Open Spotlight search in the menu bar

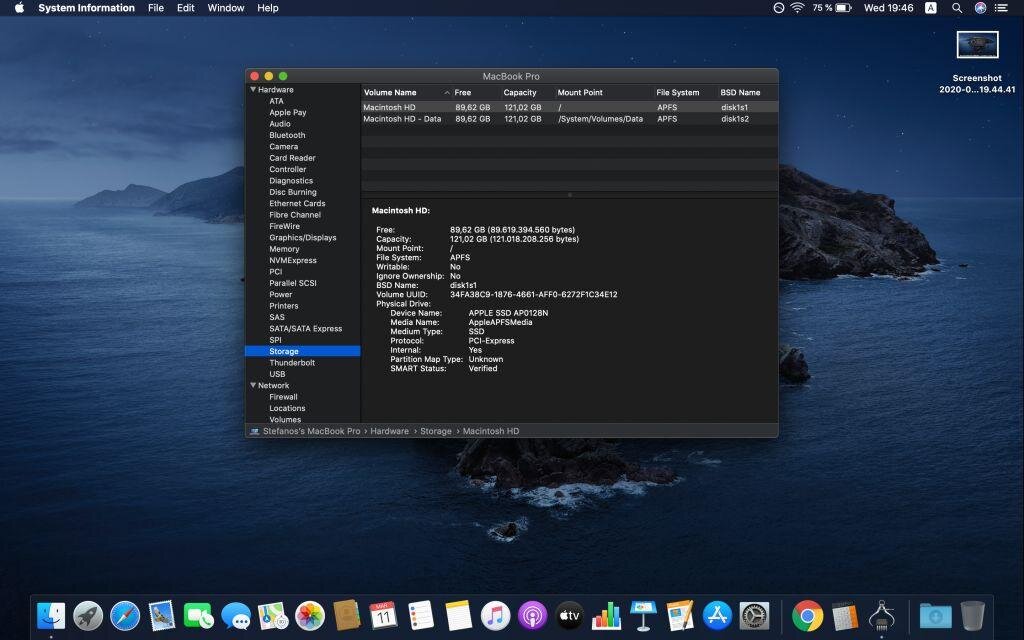957,8
